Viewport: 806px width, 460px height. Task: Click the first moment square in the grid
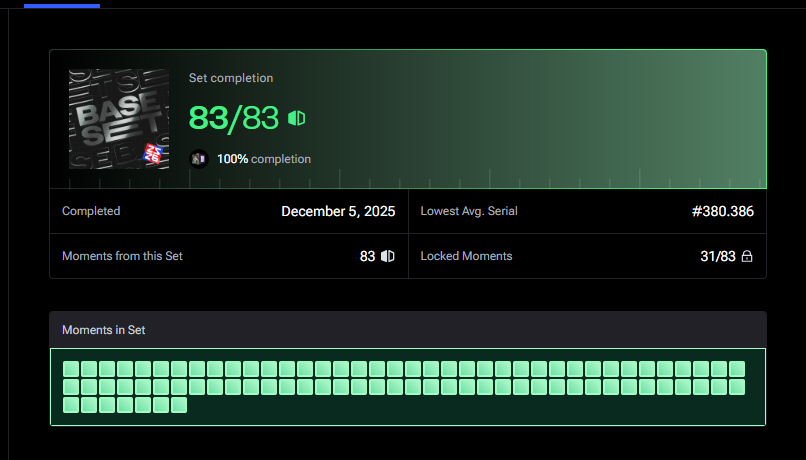(x=71, y=369)
